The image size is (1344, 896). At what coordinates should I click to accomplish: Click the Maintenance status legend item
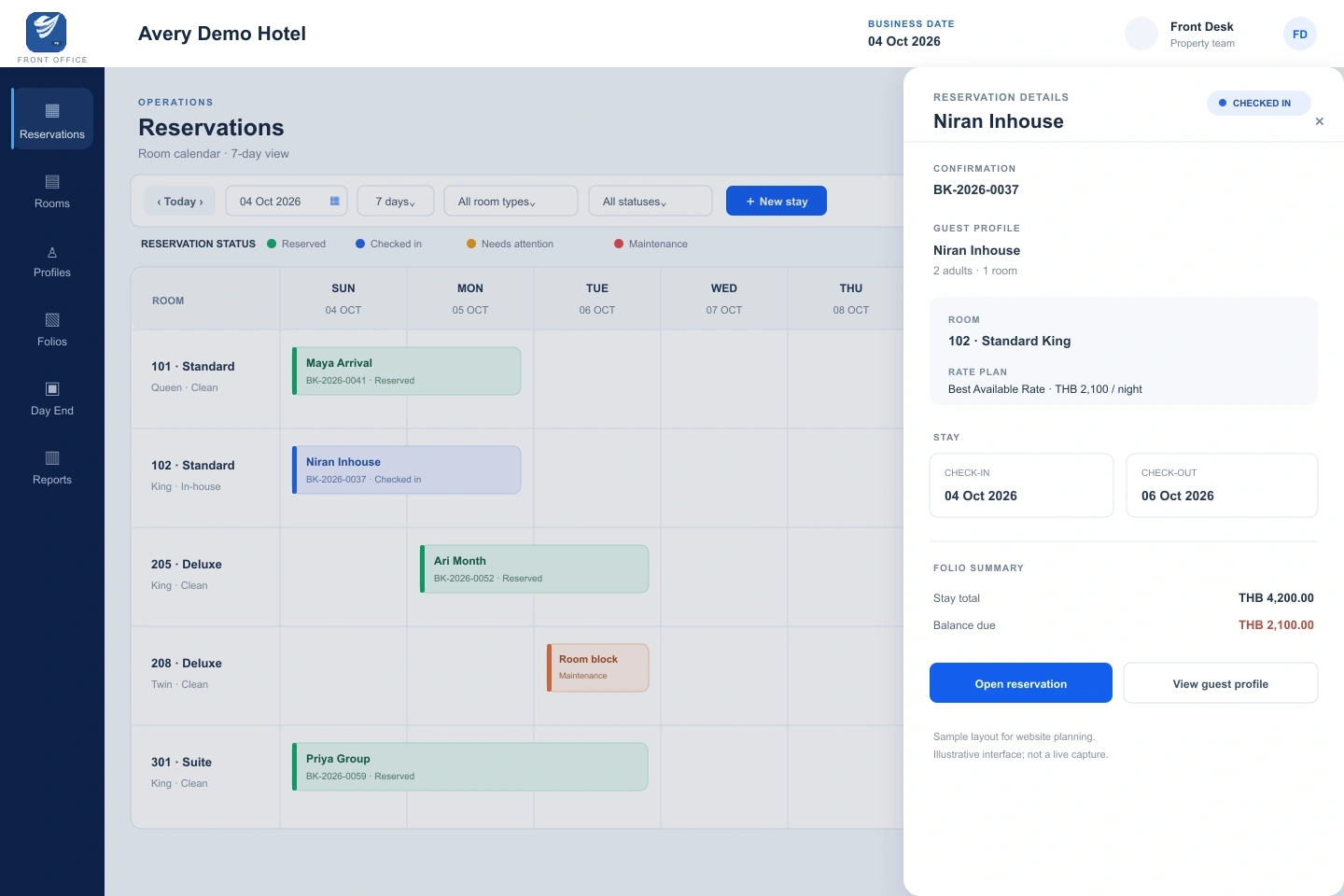pyautogui.click(x=651, y=244)
